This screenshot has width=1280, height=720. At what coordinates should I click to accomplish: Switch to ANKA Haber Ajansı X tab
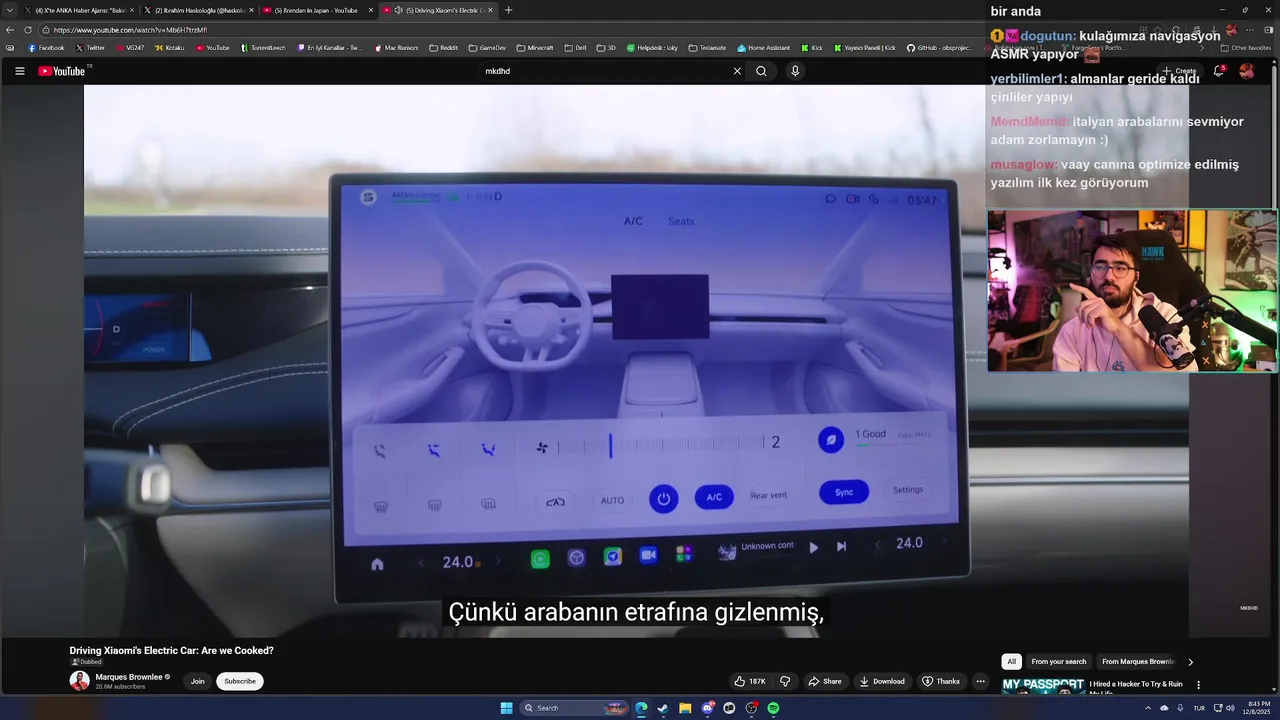pos(78,10)
